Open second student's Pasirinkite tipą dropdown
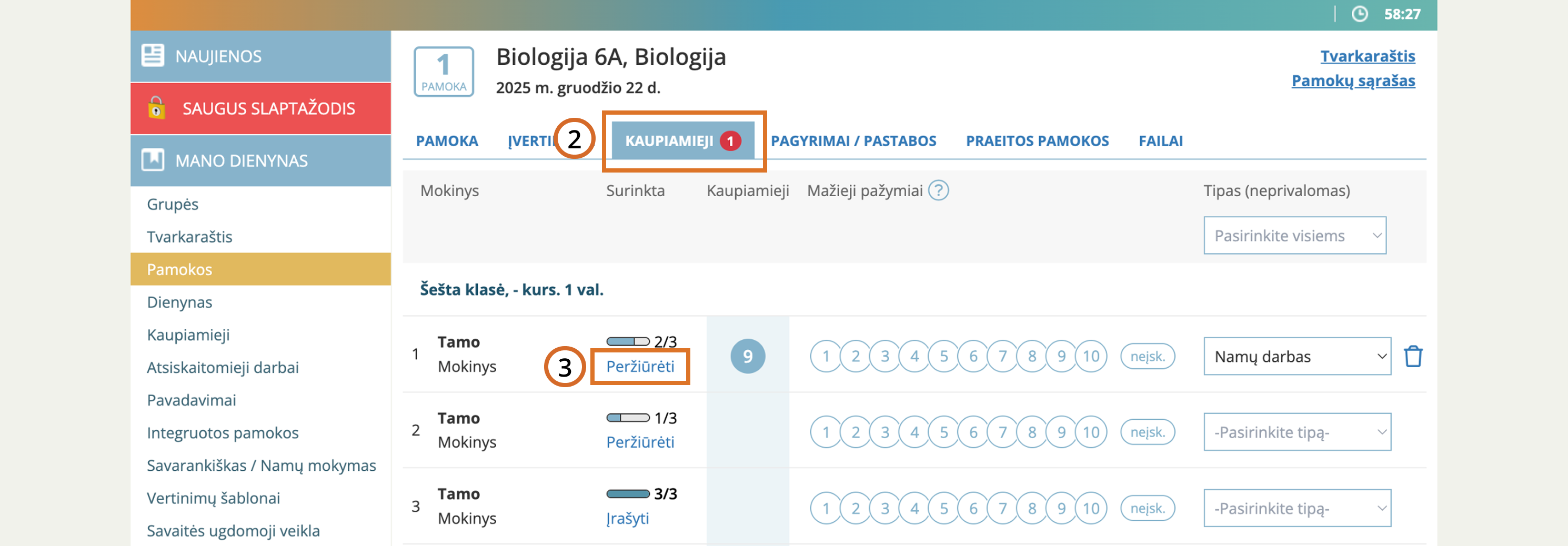Viewport: 1568px width, 546px height. (1296, 432)
